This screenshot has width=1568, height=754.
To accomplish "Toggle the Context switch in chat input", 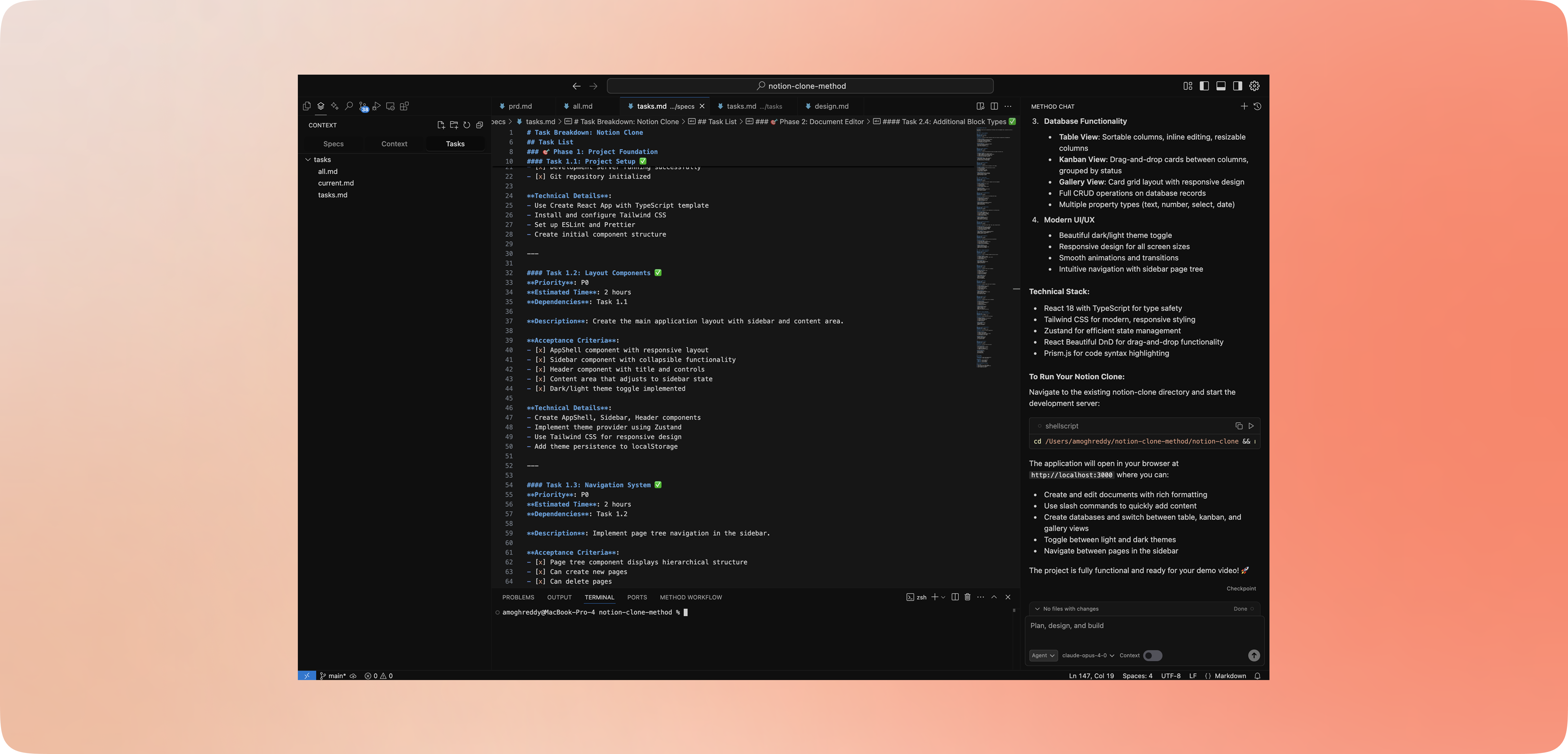I will tap(1152, 655).
